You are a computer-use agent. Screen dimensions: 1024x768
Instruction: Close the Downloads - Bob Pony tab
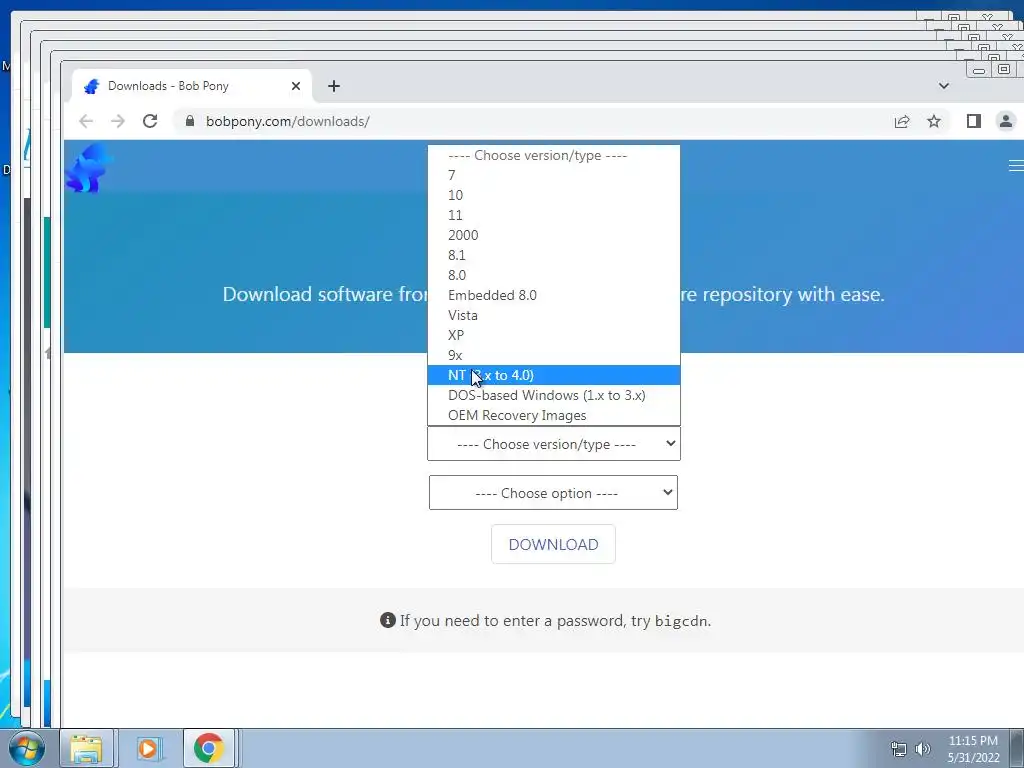point(296,86)
